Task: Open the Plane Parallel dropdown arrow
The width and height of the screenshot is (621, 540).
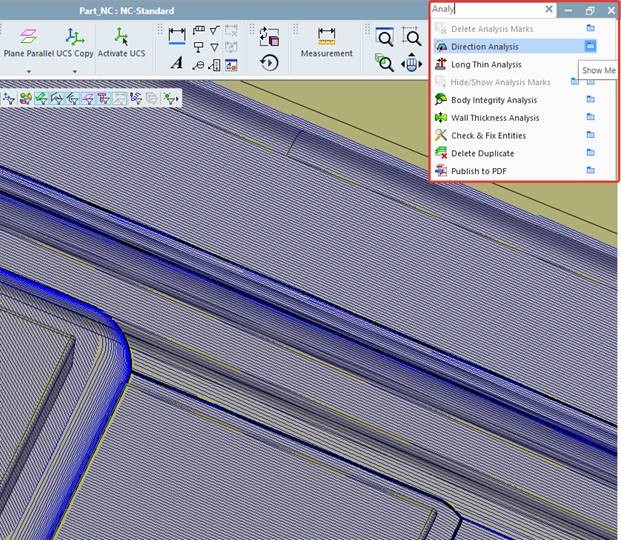Action: tap(29, 72)
